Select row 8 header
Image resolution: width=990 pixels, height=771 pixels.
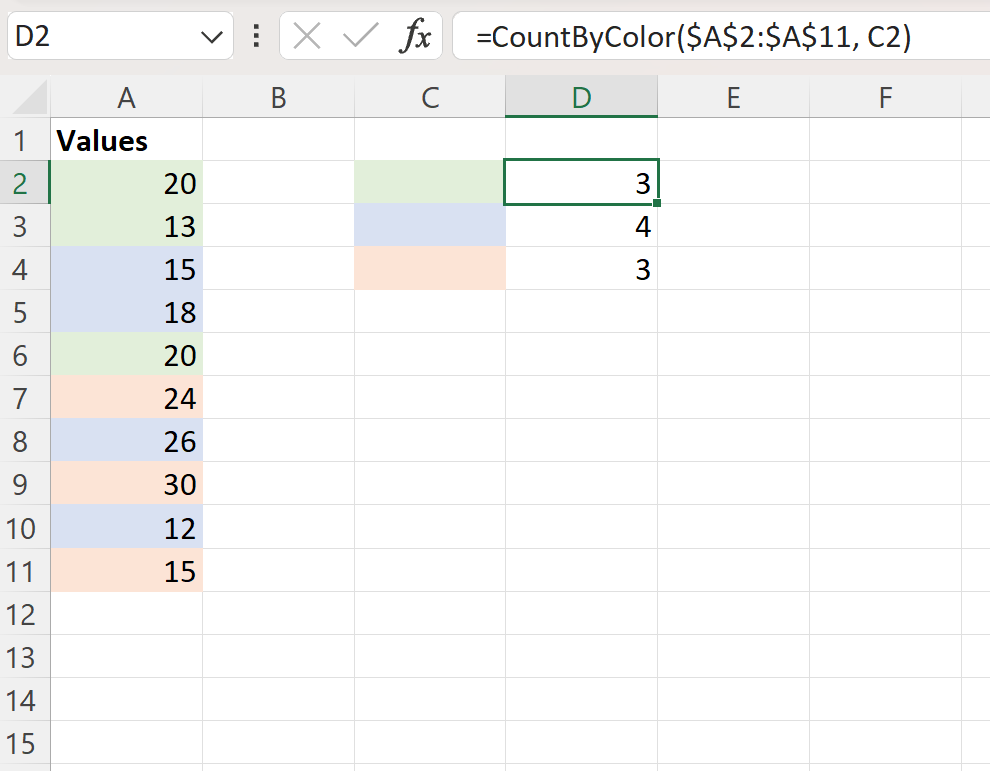[25, 441]
